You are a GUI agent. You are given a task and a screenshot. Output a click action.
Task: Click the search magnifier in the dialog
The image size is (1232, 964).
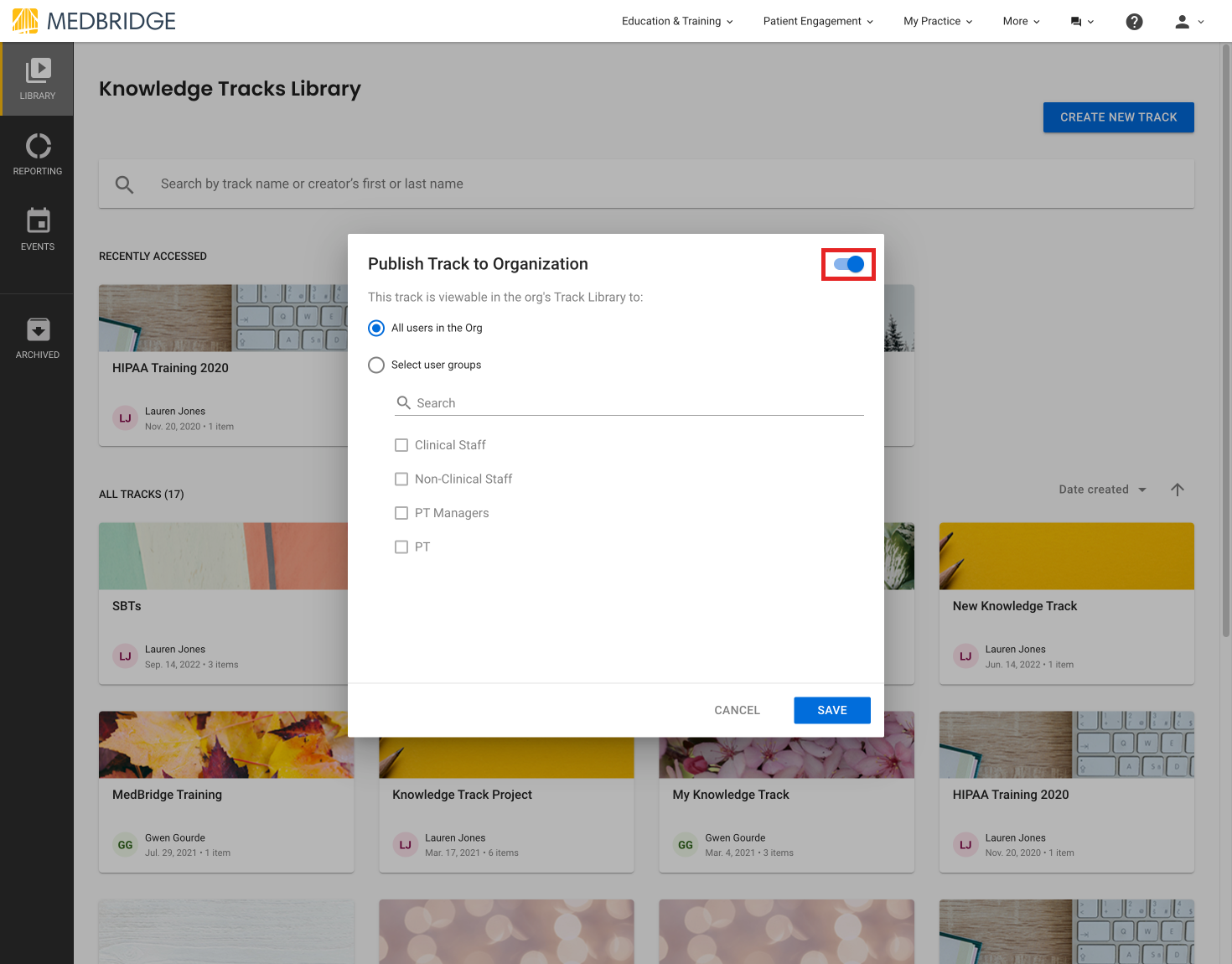(403, 403)
